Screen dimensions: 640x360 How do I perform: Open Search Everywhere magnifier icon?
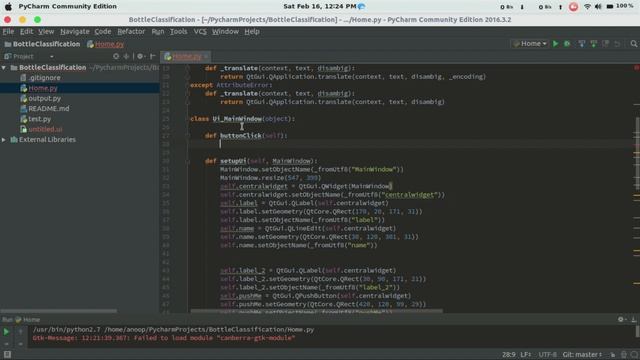[633, 44]
